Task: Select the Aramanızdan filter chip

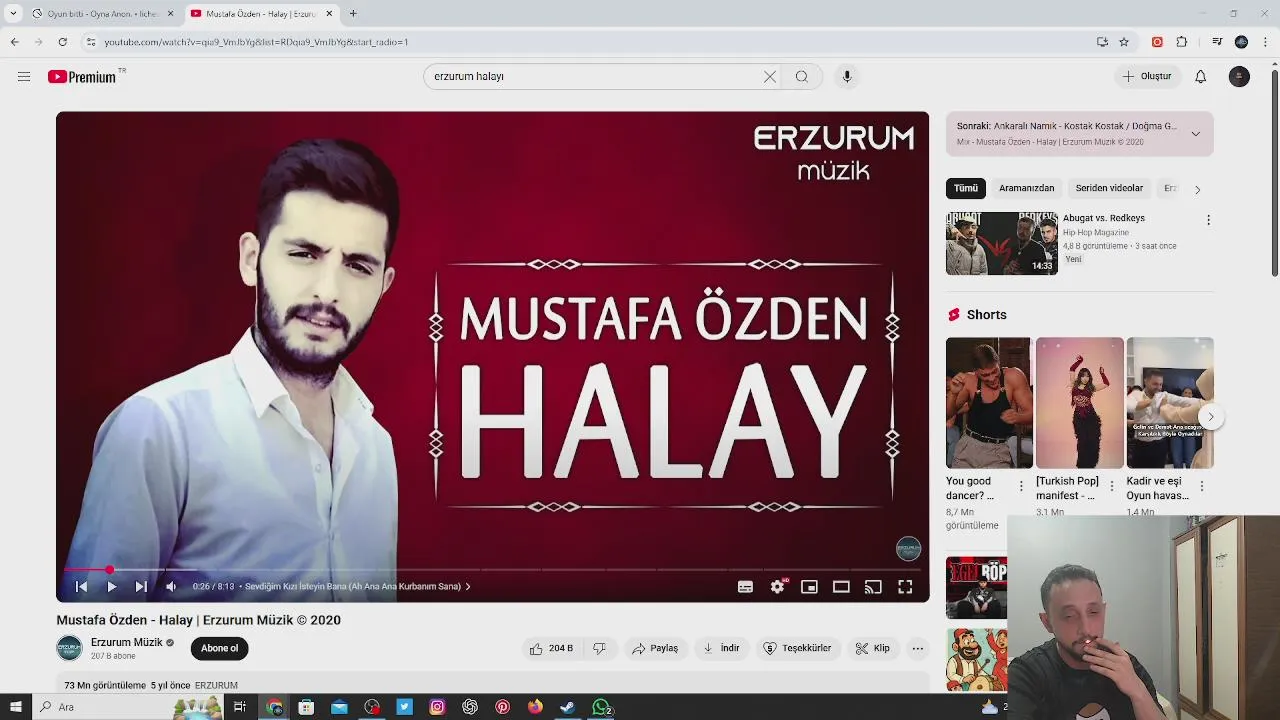Action: [1027, 188]
